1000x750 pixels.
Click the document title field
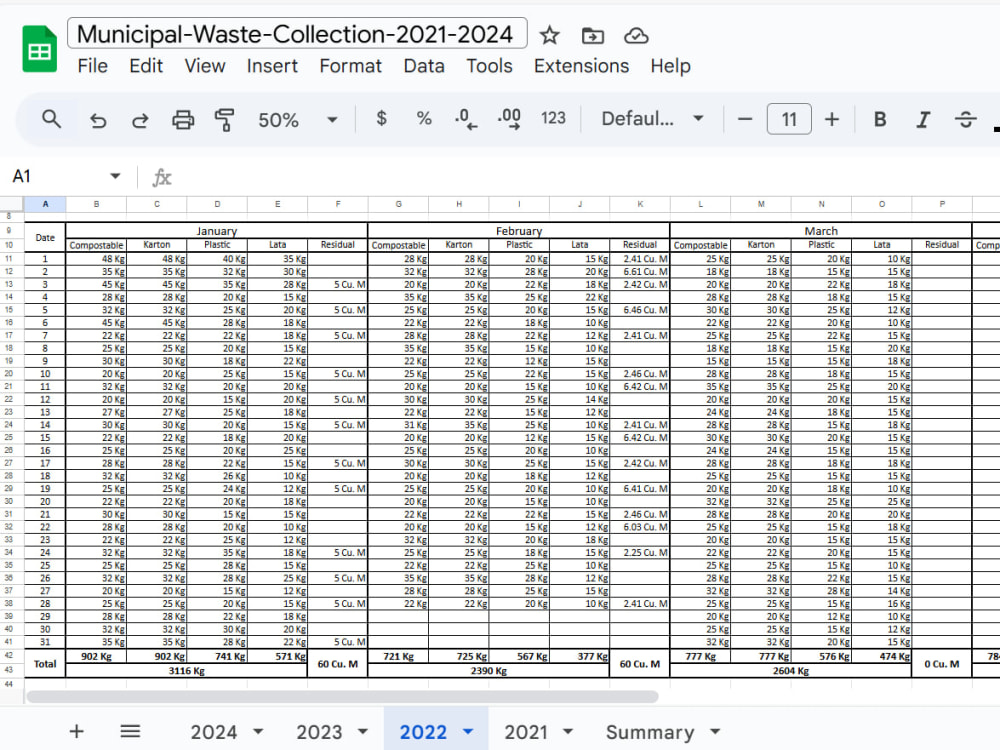click(297, 33)
